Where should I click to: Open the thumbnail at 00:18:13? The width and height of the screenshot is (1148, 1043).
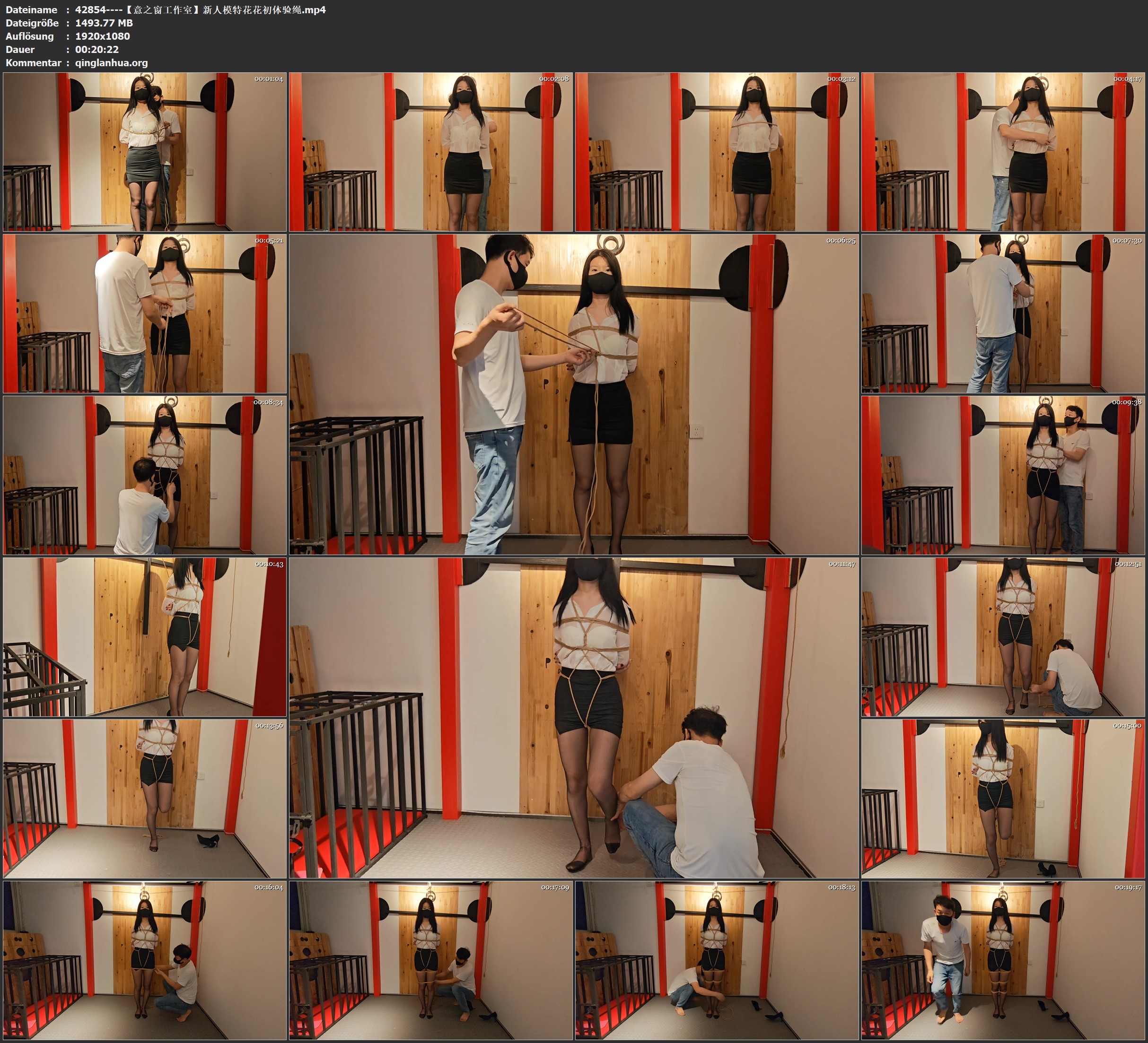(716, 960)
